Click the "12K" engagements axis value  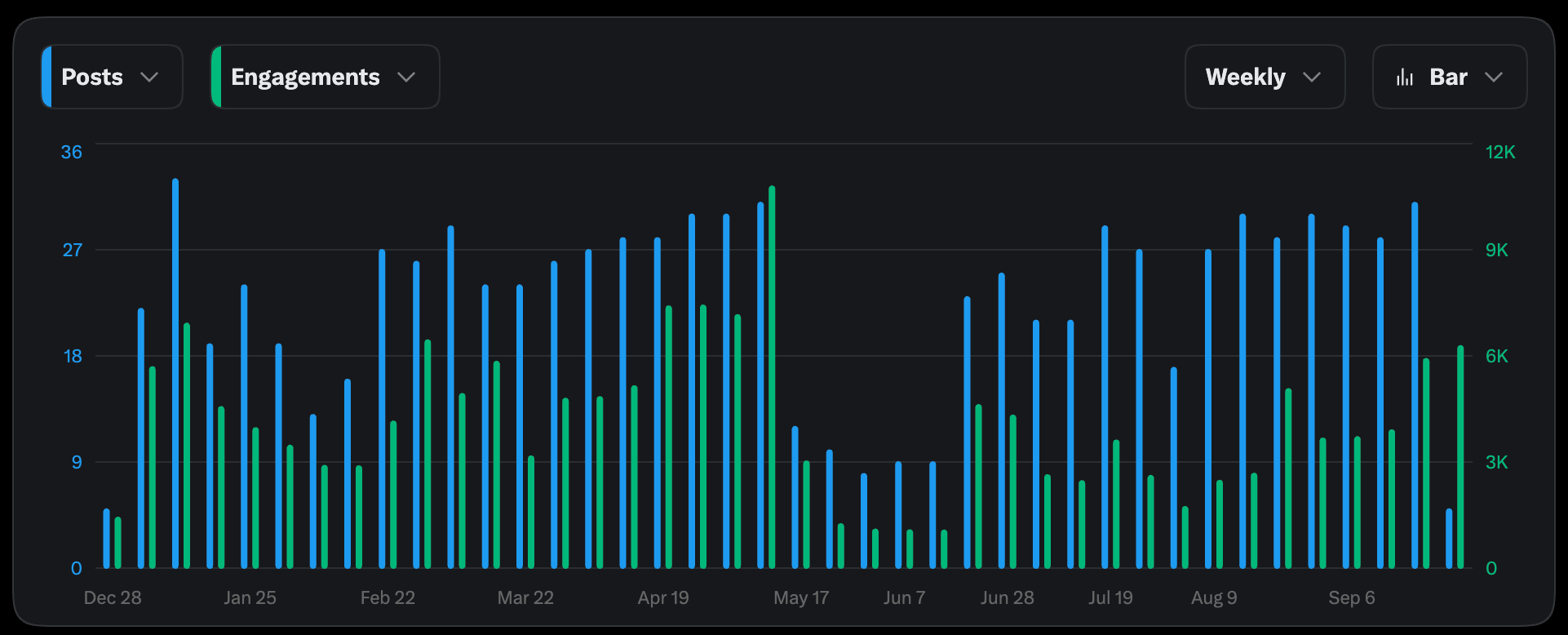click(x=1500, y=152)
